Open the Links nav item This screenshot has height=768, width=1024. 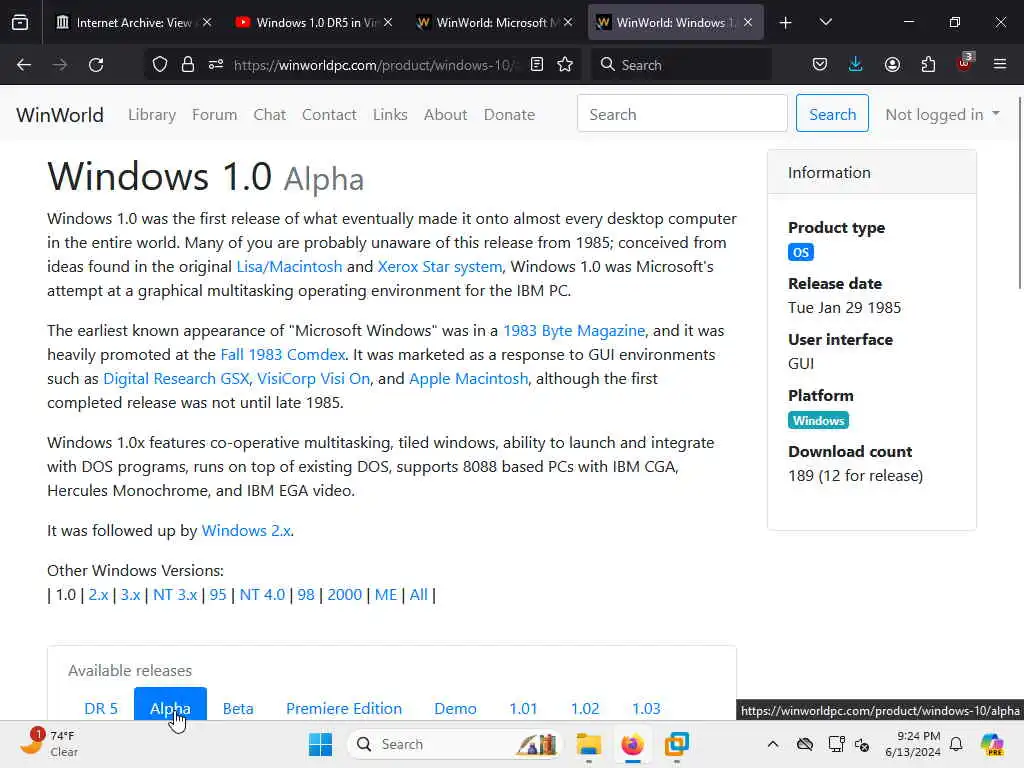point(390,114)
